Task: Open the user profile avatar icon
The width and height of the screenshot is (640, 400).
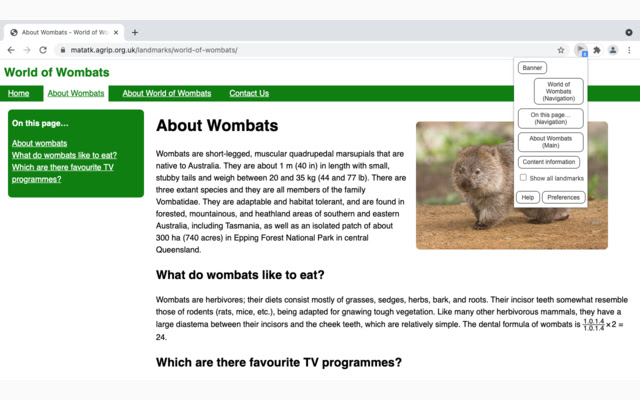Action: click(613, 50)
